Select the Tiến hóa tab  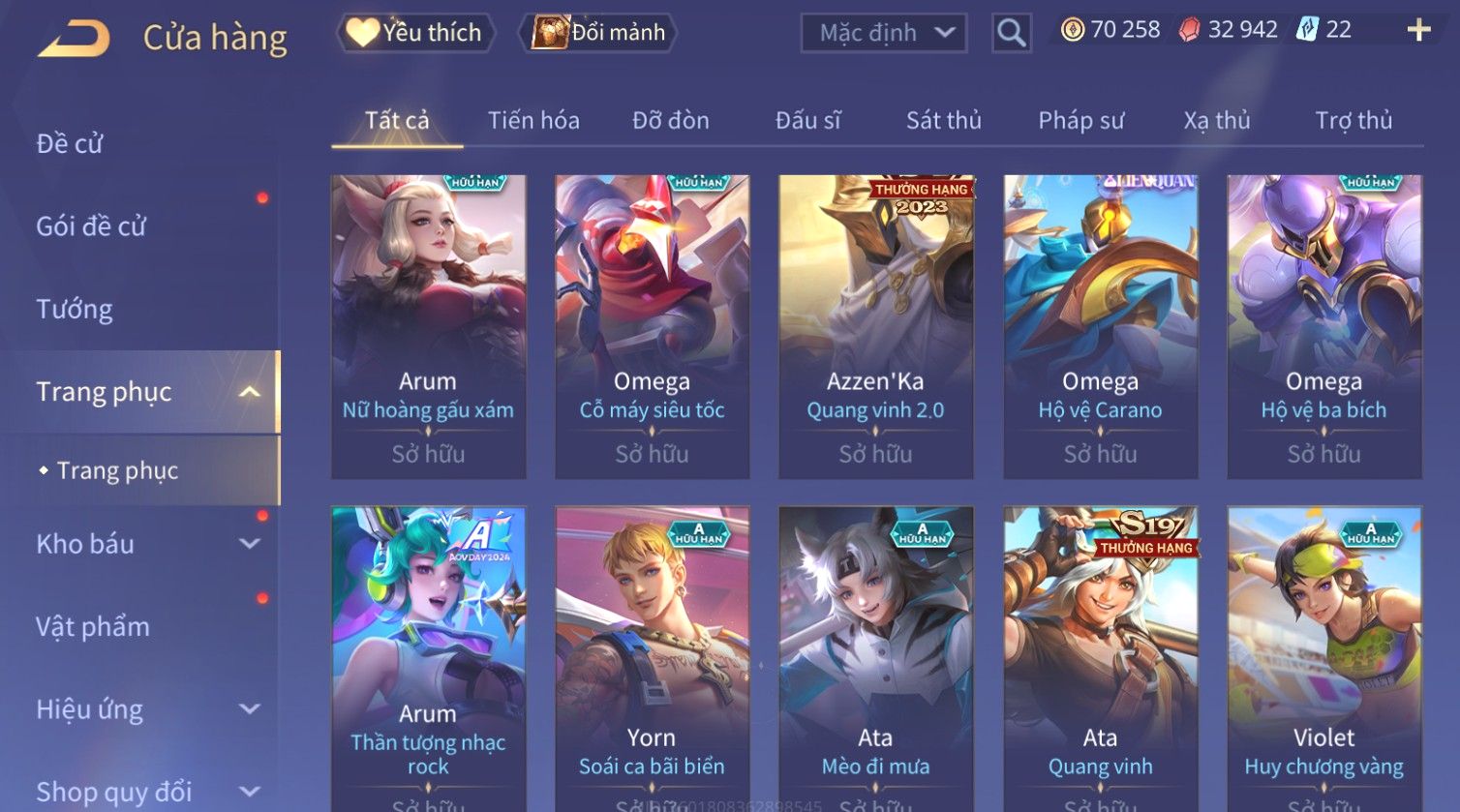533,120
